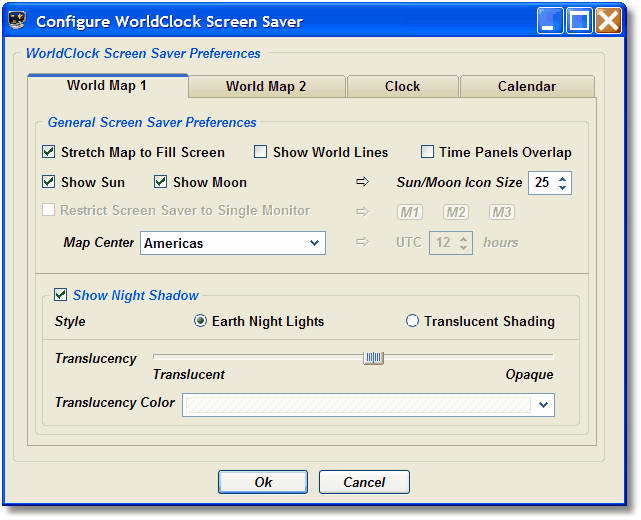Click the arrow icon before UTC
The height and width of the screenshot is (520, 641).
(x=362, y=242)
